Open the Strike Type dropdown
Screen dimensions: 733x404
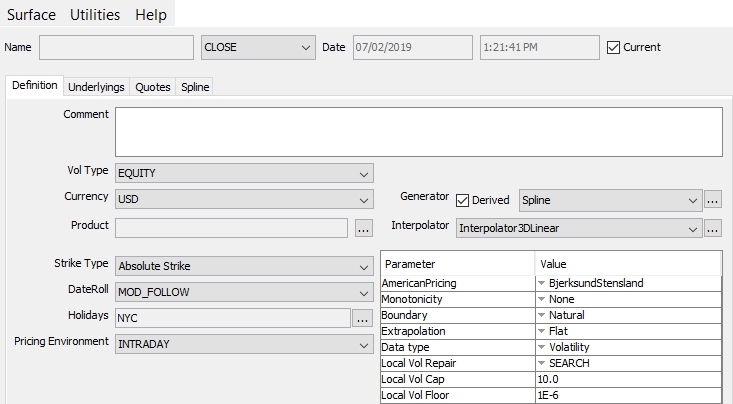pos(244,266)
